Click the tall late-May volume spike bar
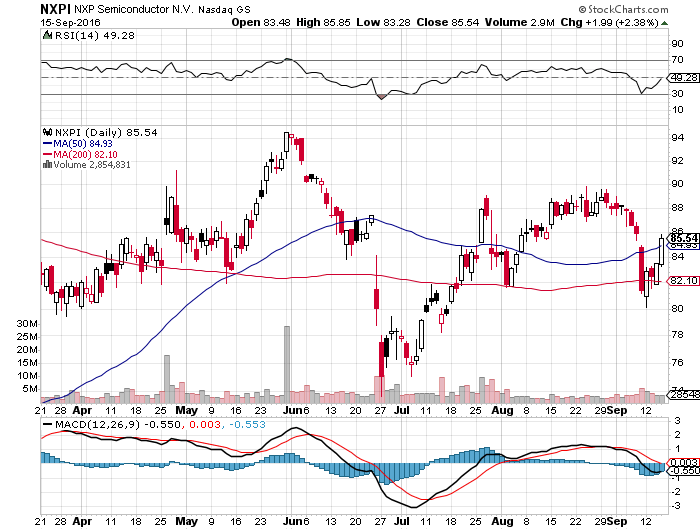The height and width of the screenshot is (530, 700). click(287, 364)
